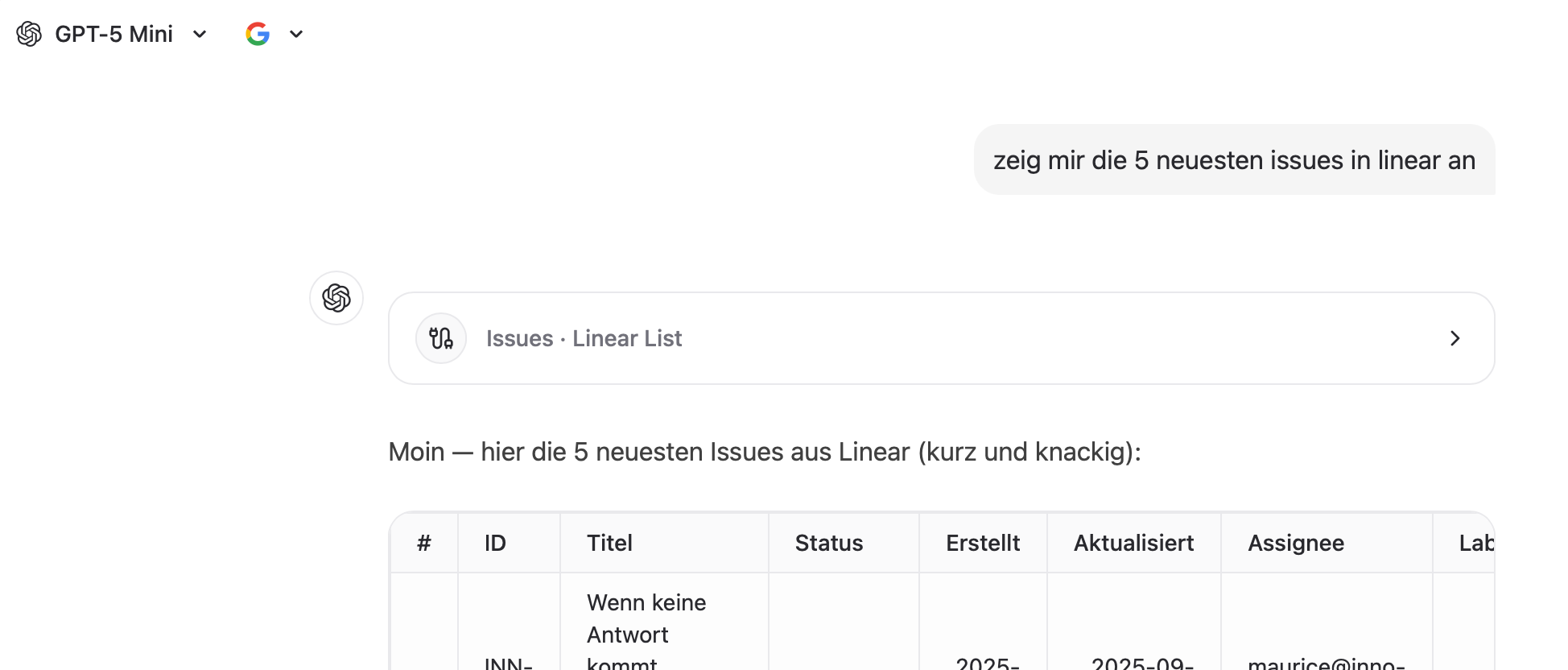Click the Erstellt column header
The width and height of the screenshot is (1568, 670).
point(982,543)
